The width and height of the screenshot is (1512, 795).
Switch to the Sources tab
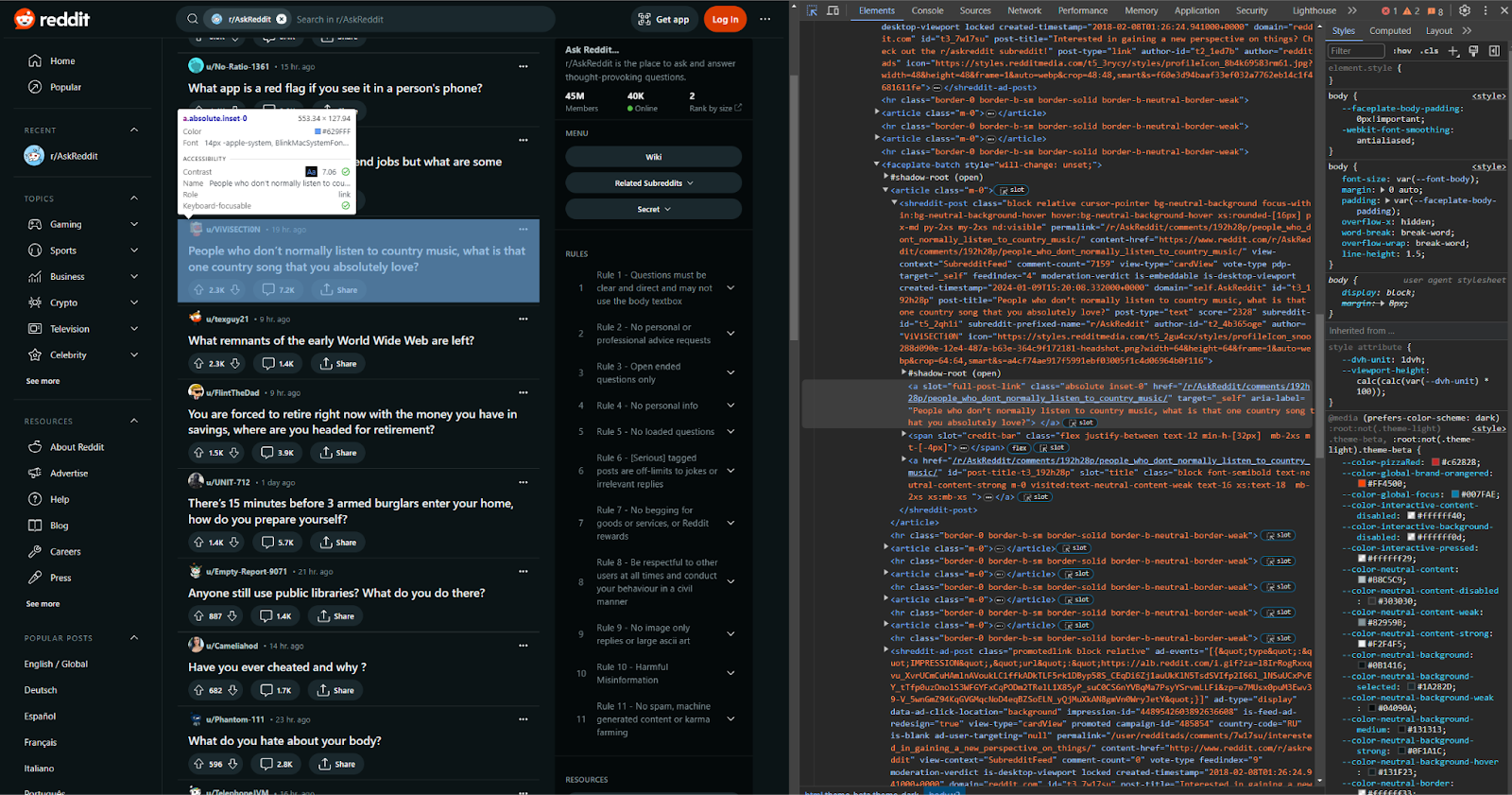click(975, 10)
